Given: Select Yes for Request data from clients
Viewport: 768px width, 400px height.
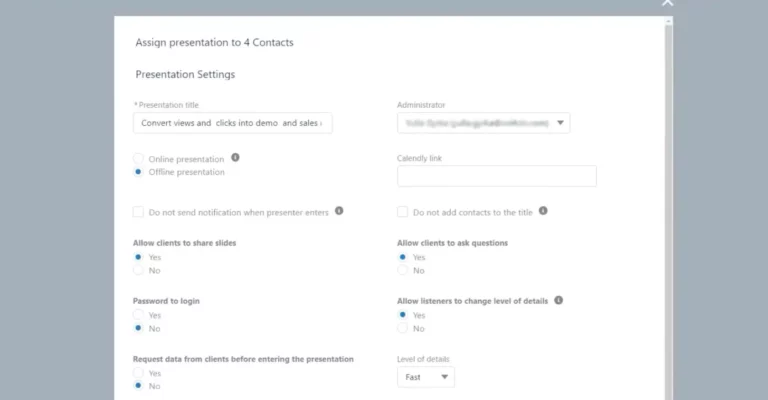Looking at the screenshot, I should 138,373.
